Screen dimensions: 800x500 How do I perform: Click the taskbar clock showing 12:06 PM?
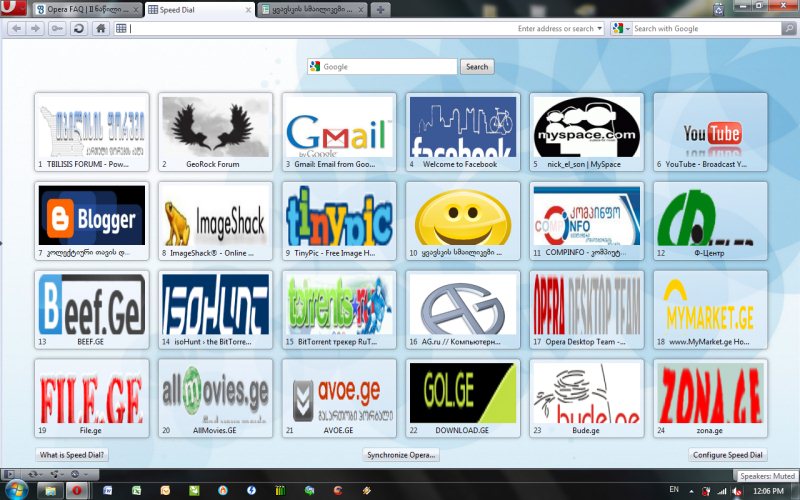(x=768, y=491)
